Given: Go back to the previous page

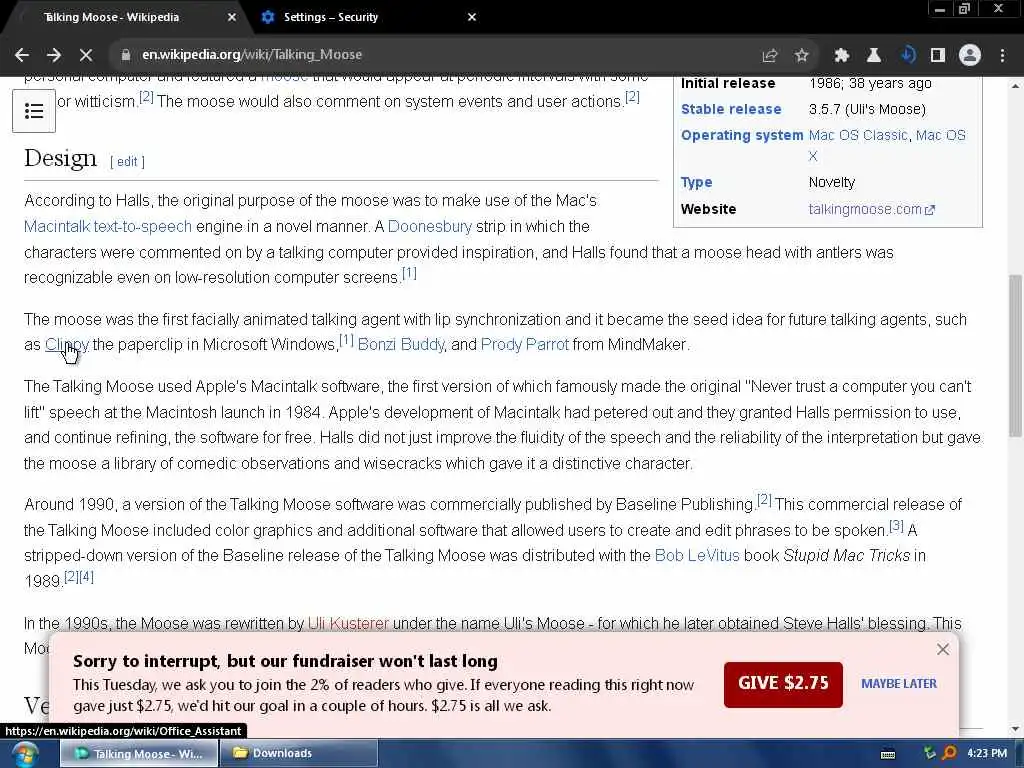Looking at the screenshot, I should click(22, 55).
